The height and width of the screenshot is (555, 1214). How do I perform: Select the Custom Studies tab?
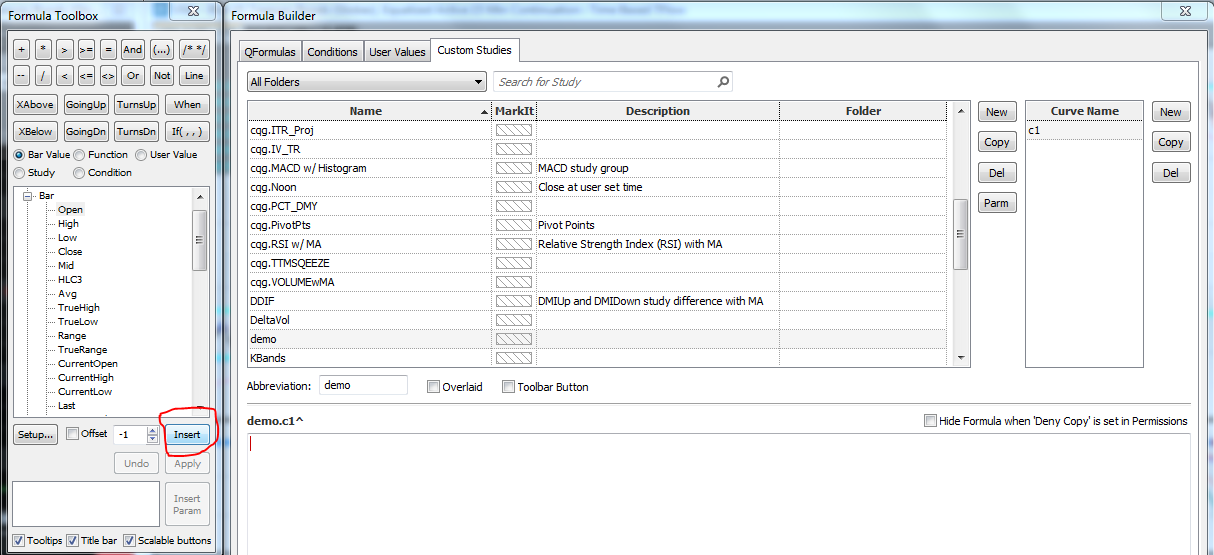[x=474, y=50]
